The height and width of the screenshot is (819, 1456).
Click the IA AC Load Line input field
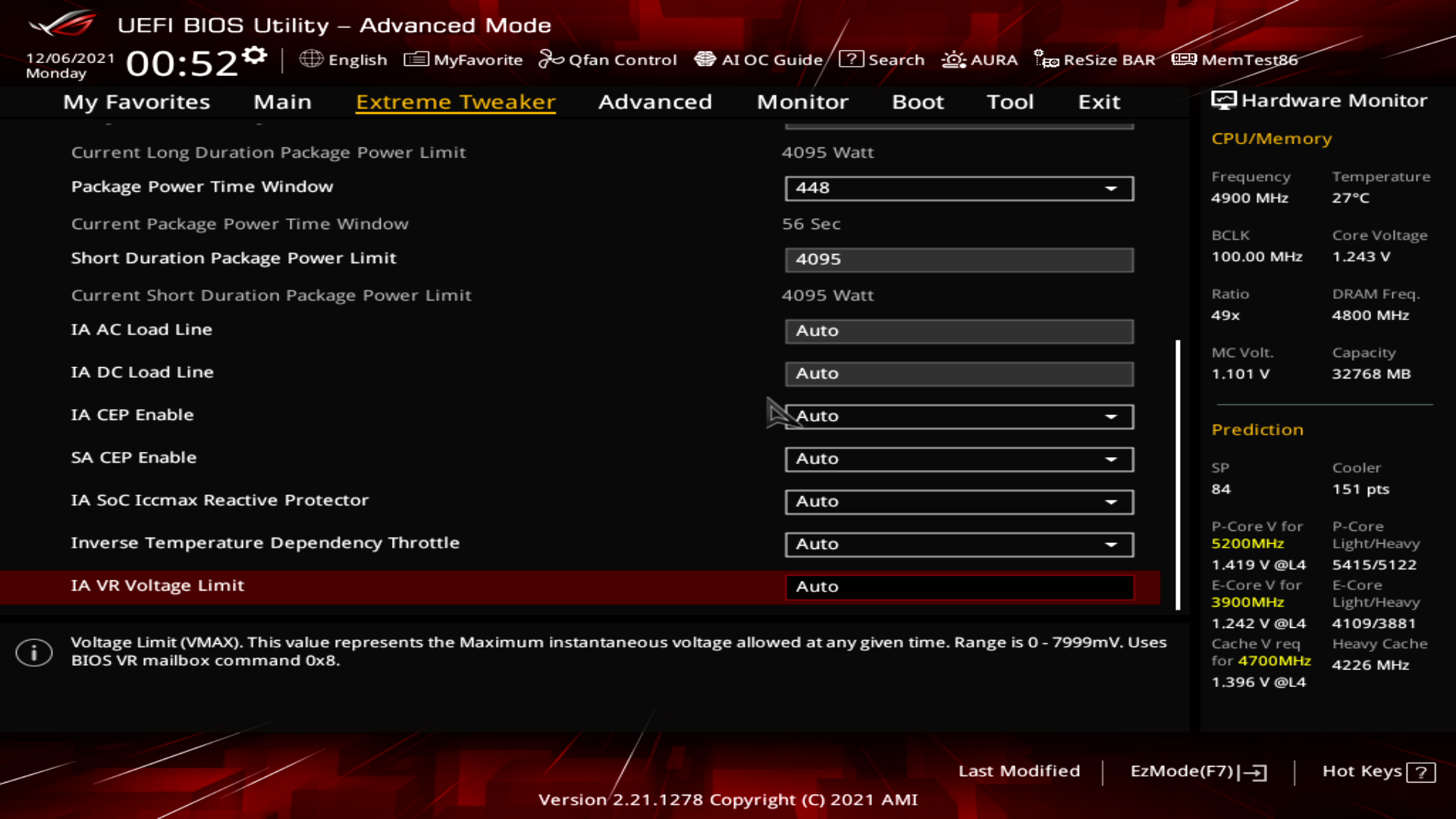click(959, 331)
